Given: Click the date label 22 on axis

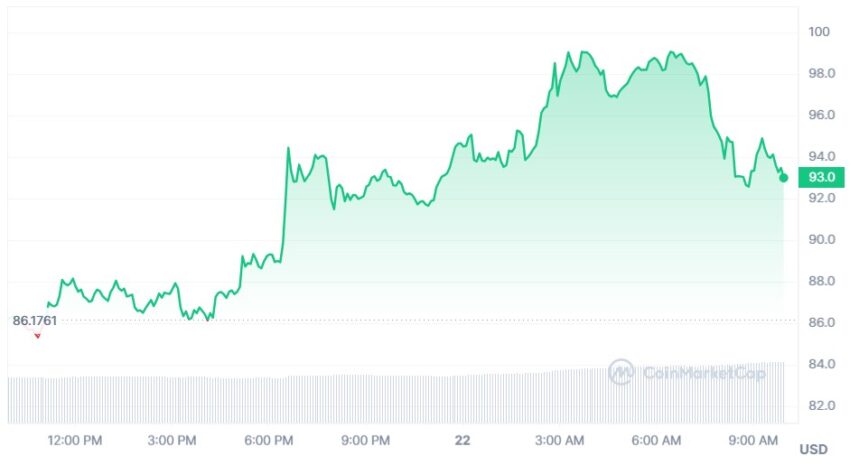Looking at the screenshot, I should (462, 441).
